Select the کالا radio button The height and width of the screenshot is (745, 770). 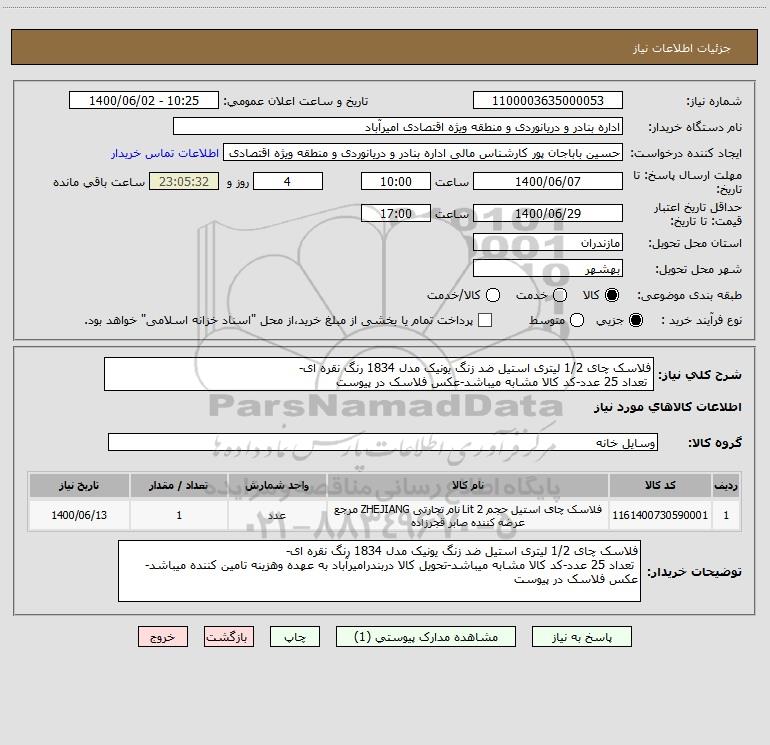(x=612, y=295)
